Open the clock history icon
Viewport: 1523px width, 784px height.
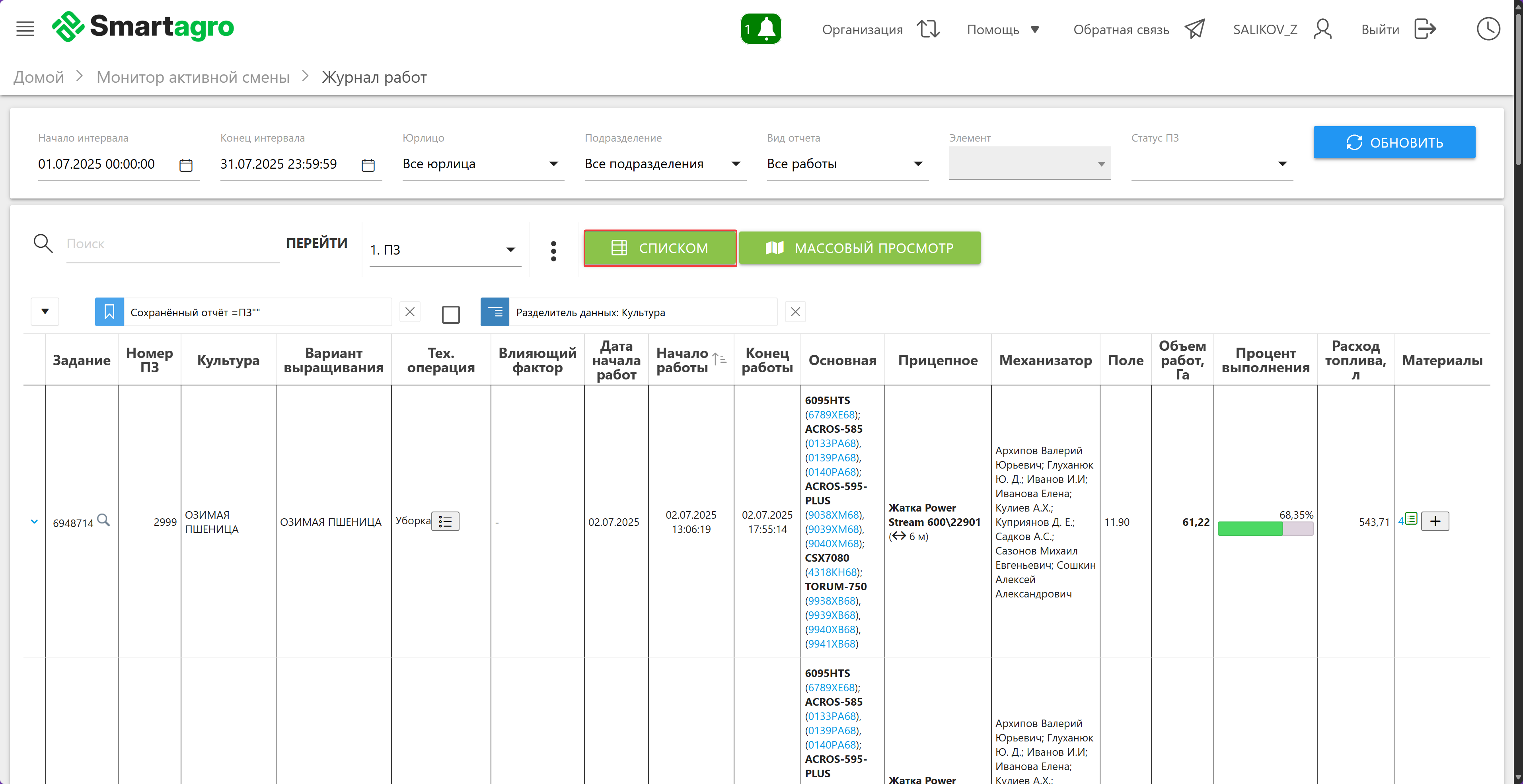[1488, 28]
